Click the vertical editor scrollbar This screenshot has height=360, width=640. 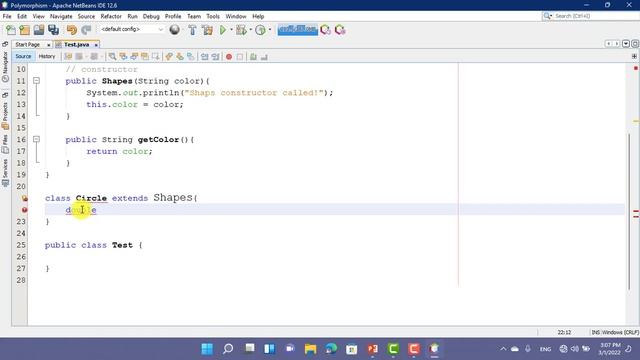(x=629, y=211)
